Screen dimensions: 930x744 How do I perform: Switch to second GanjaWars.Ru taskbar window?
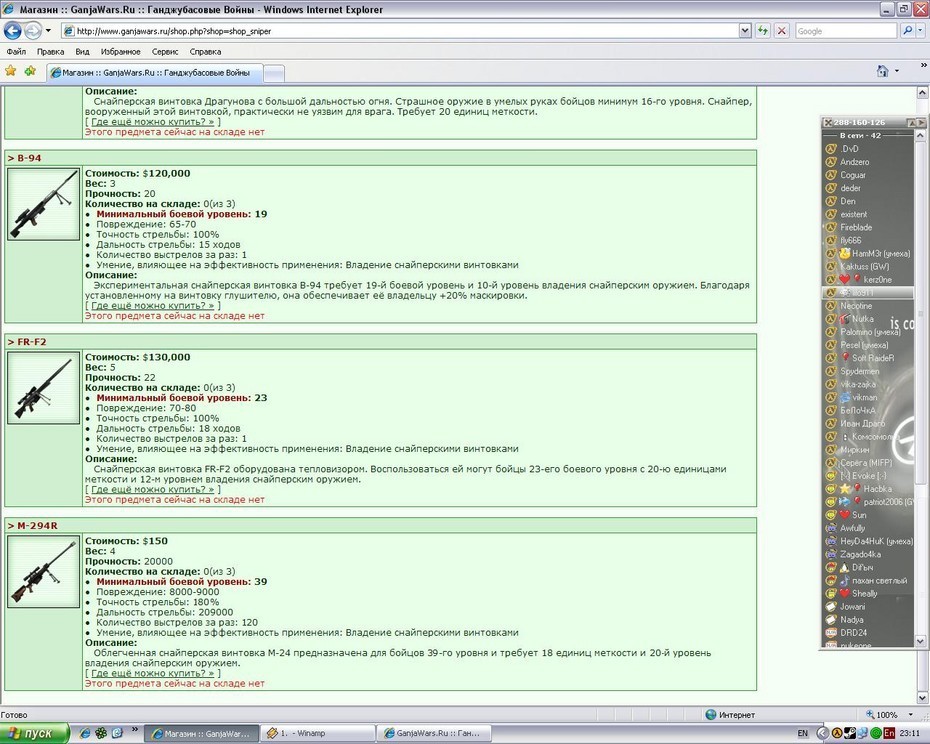[x=435, y=733]
